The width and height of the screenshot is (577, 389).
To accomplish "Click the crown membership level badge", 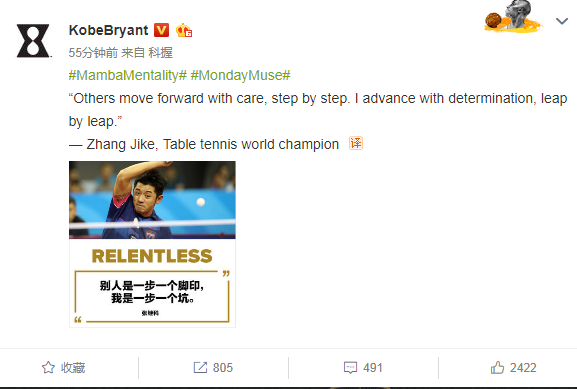I will 184,30.
